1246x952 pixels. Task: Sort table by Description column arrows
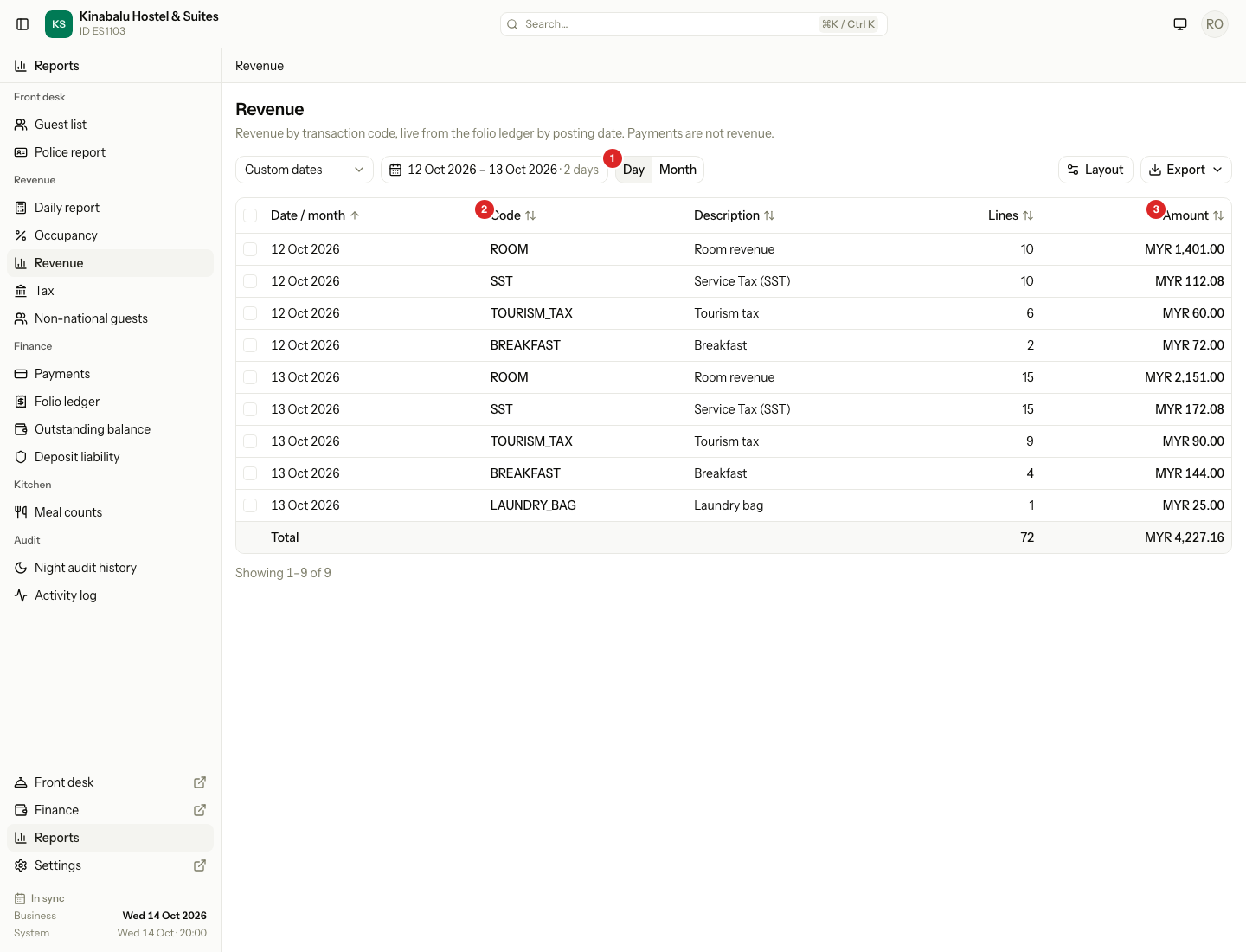(x=769, y=215)
